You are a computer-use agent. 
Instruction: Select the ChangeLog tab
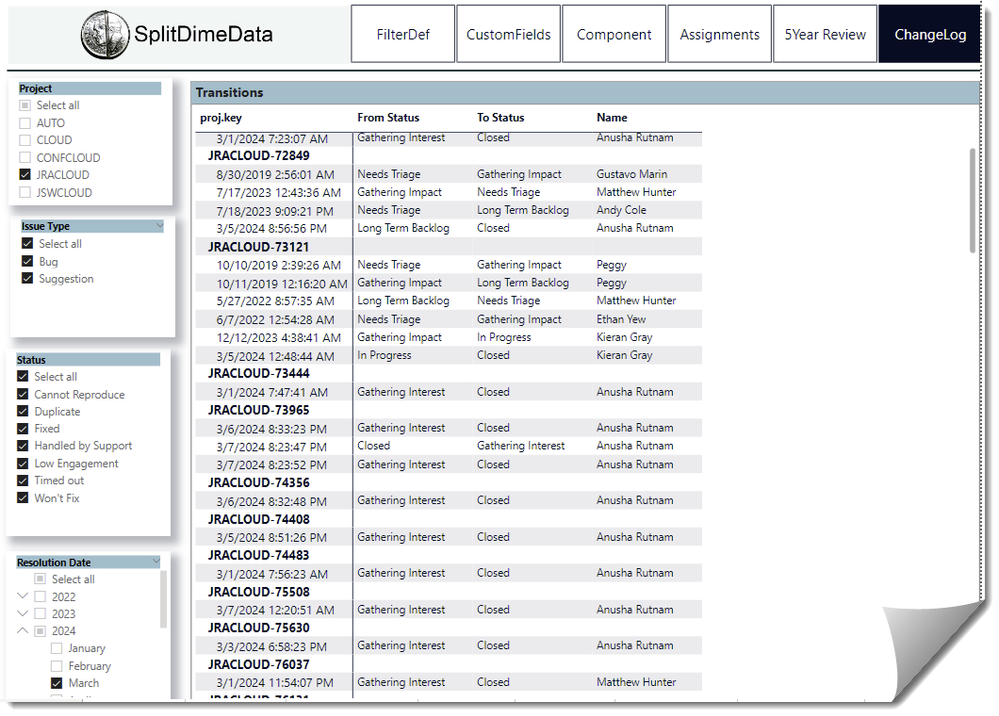coord(930,34)
